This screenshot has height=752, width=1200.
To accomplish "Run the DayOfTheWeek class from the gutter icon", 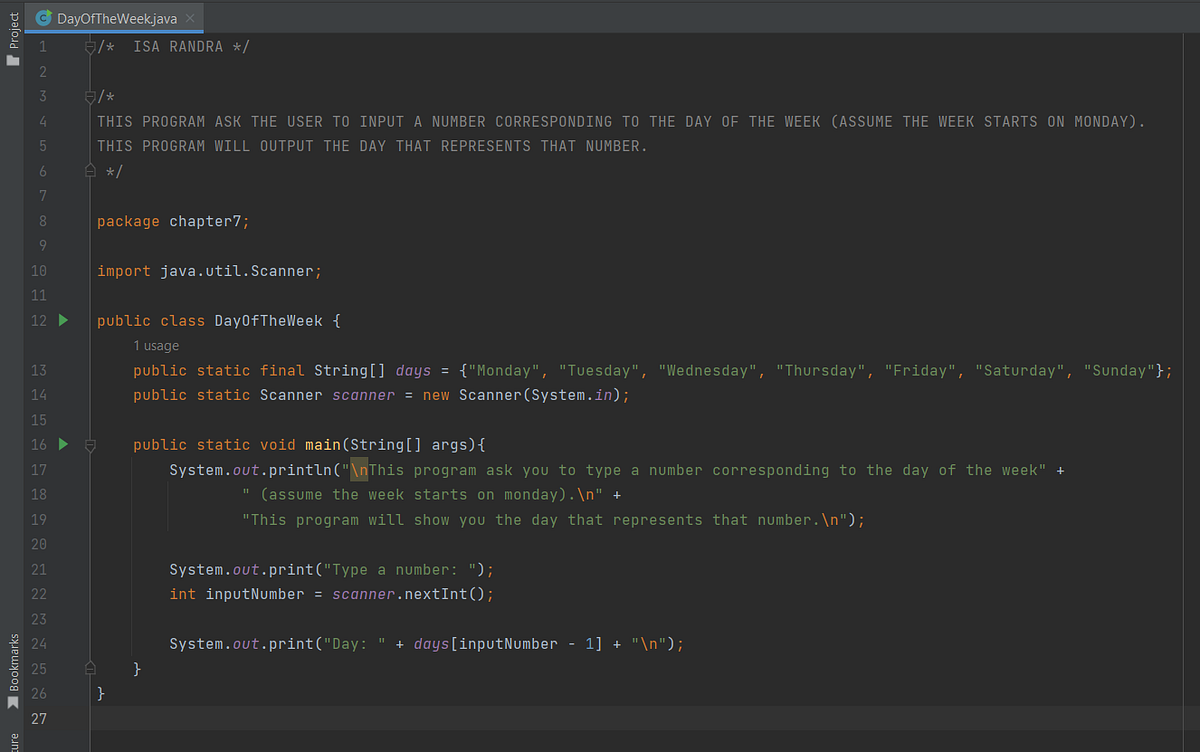I will pyautogui.click(x=62, y=320).
